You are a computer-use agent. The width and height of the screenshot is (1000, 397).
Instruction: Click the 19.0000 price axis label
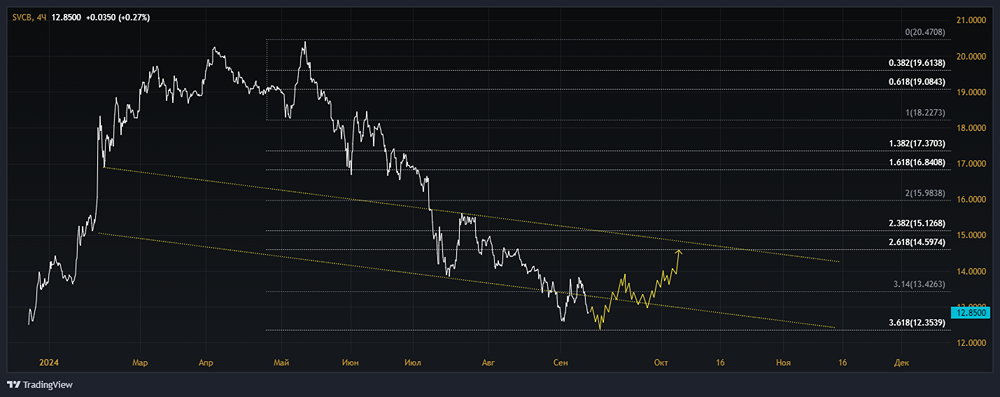pos(972,92)
